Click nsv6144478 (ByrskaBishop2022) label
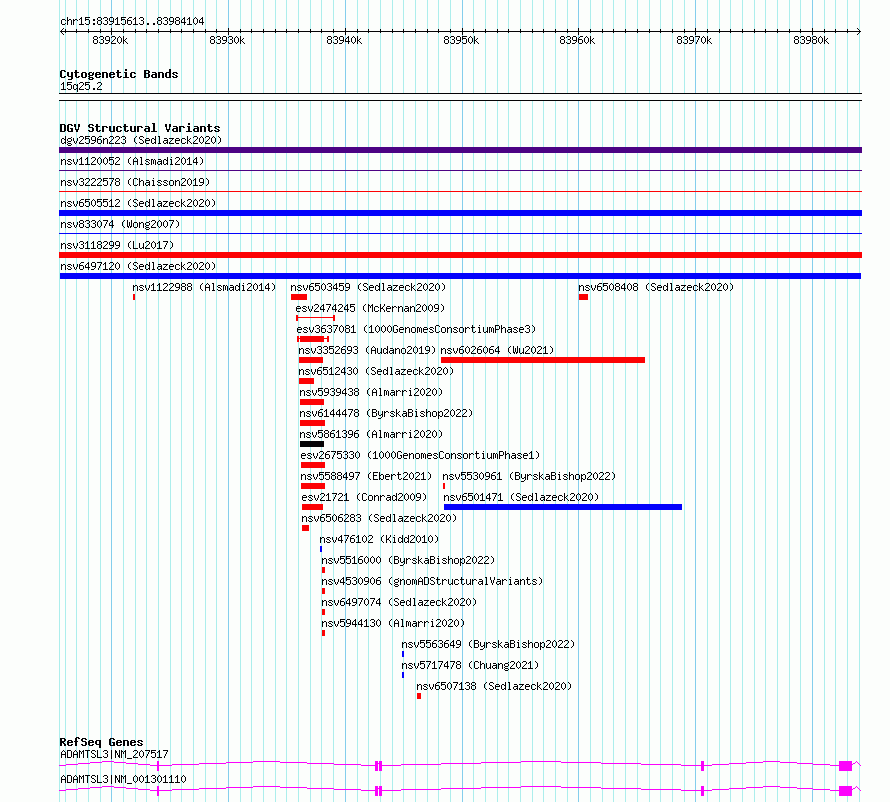890x802 pixels. 386,413
